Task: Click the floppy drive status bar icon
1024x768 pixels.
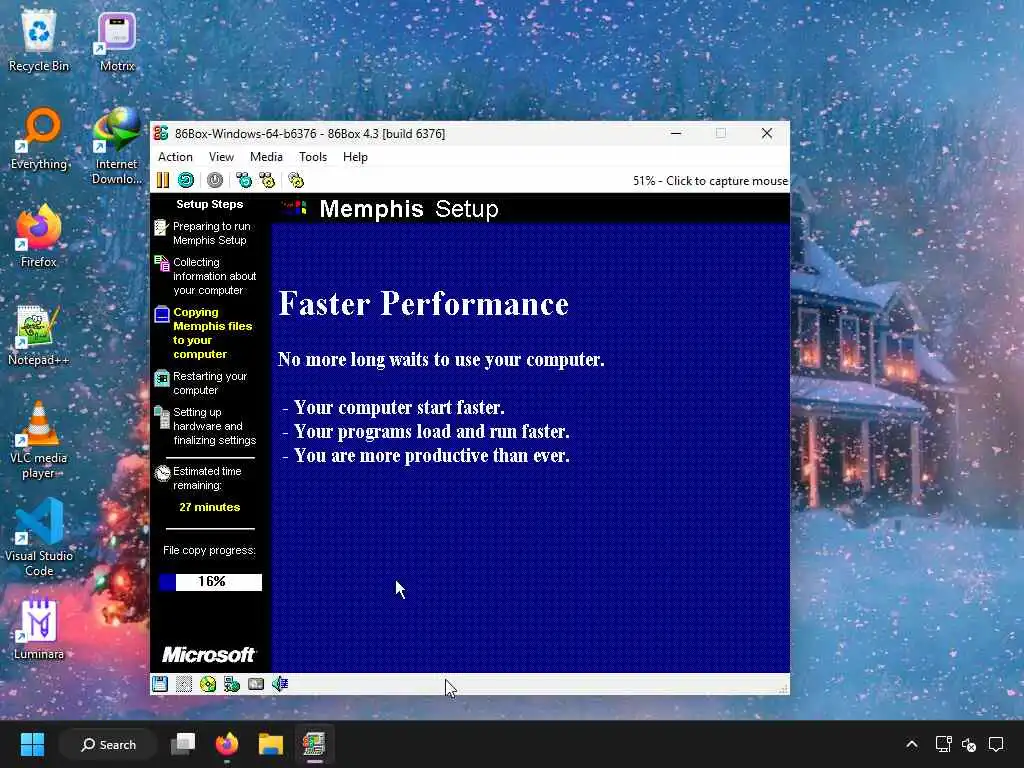Action: 160,684
